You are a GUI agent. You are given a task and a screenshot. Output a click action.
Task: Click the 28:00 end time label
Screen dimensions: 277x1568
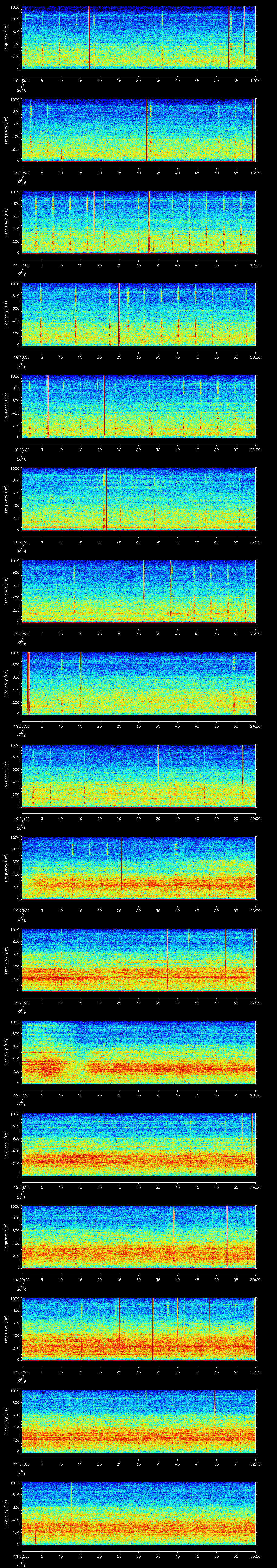(255, 1095)
